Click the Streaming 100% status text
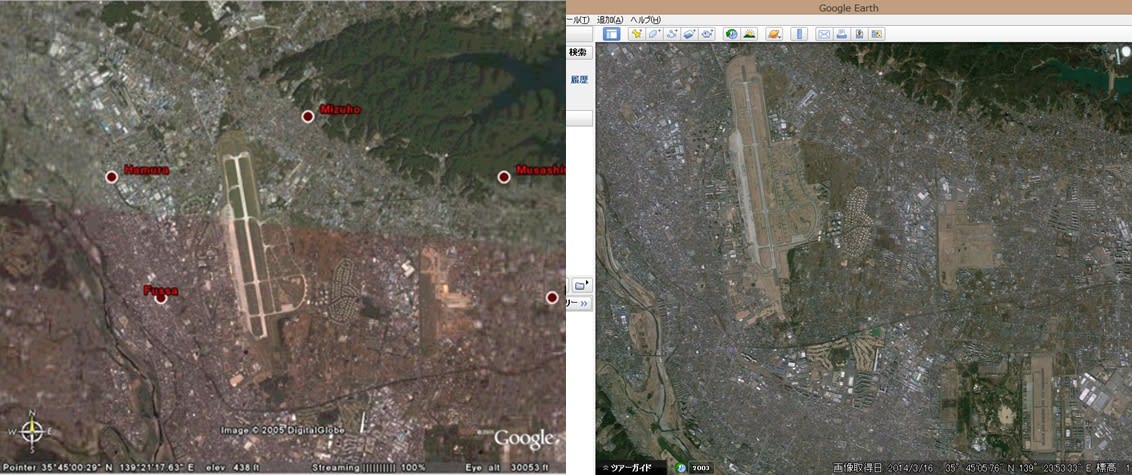Screen dimensions: 1132x475 point(369,468)
